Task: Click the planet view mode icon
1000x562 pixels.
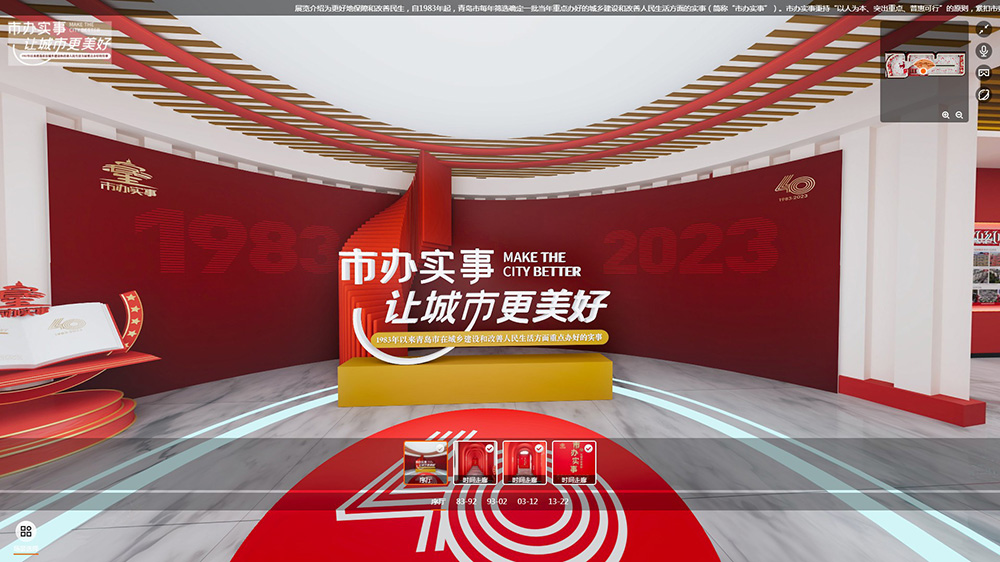Action: (x=984, y=95)
